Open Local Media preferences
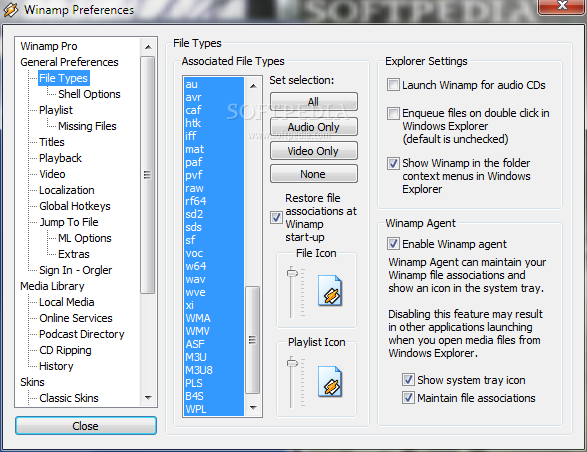This screenshot has width=587, height=452. [67, 302]
